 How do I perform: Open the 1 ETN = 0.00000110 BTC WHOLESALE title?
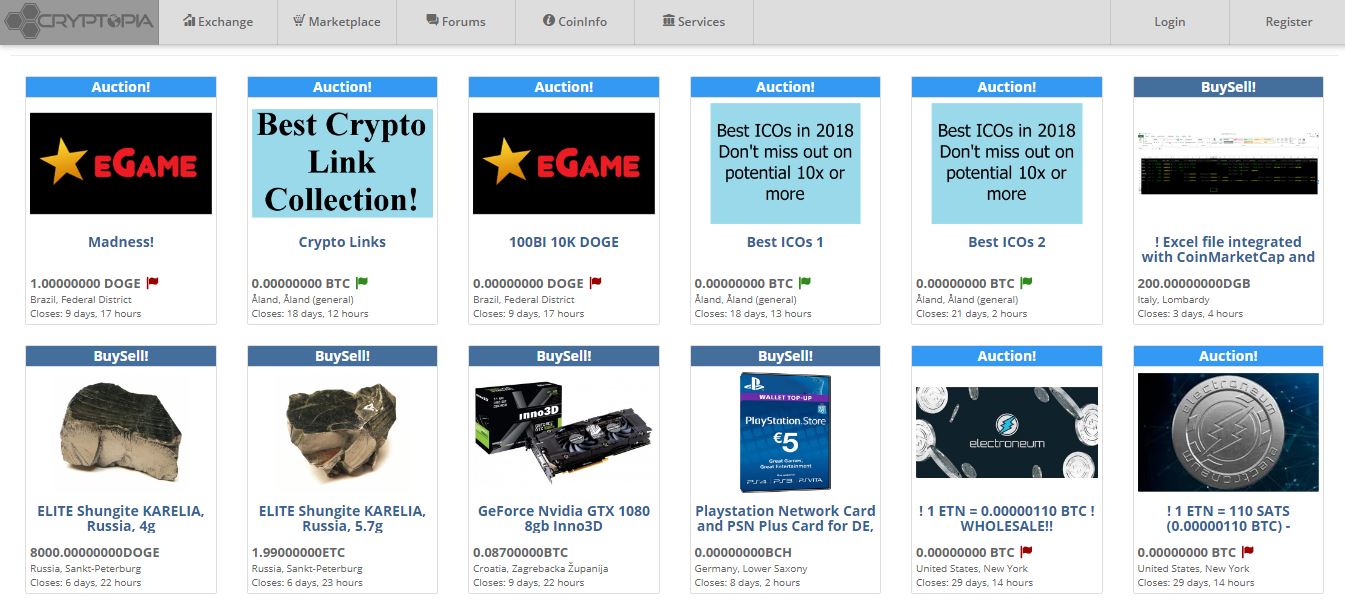point(1007,518)
